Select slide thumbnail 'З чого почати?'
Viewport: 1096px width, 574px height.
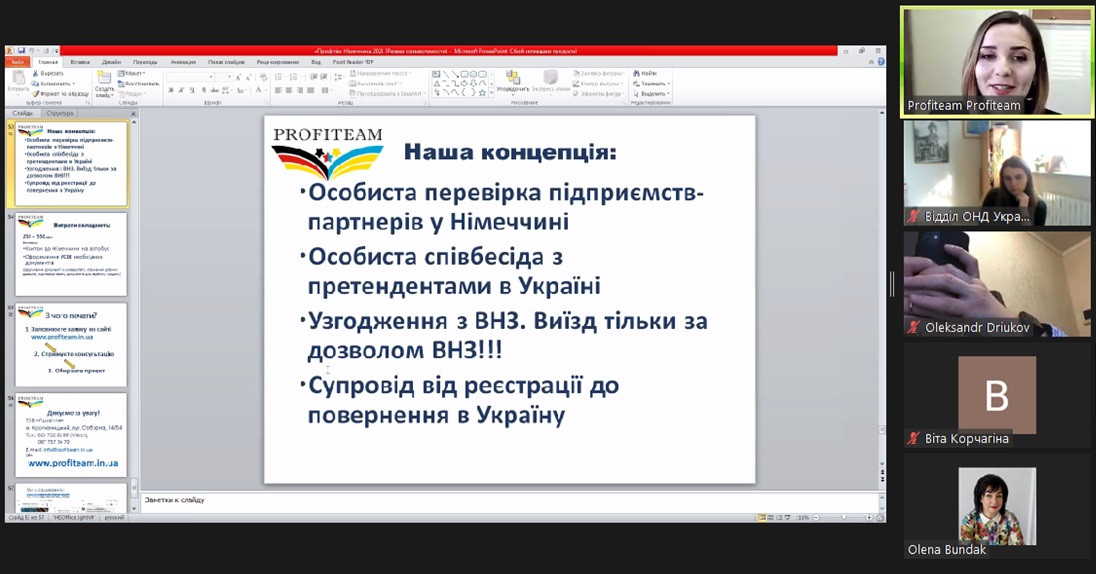pos(71,345)
